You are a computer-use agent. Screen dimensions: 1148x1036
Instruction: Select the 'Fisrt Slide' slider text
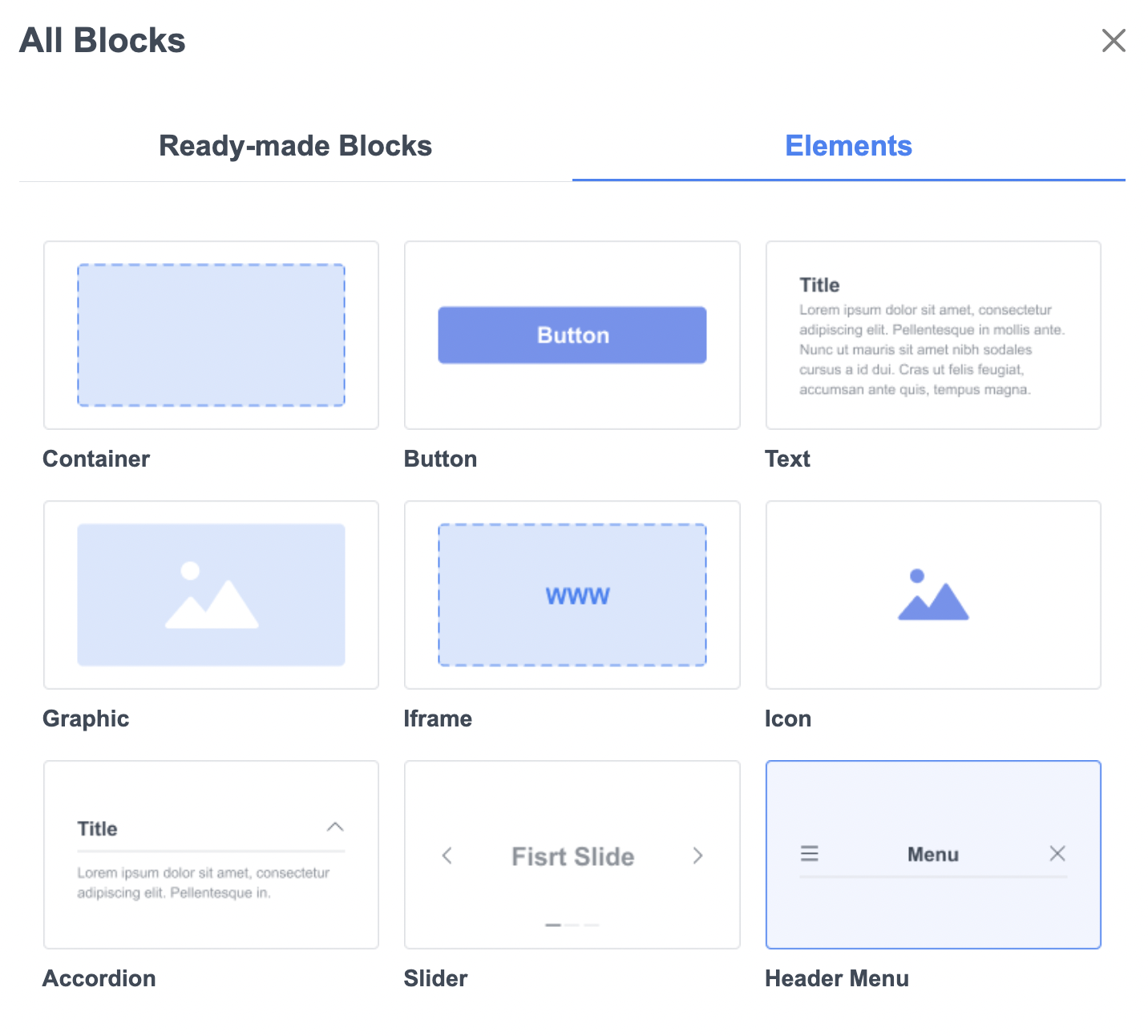[x=572, y=856]
